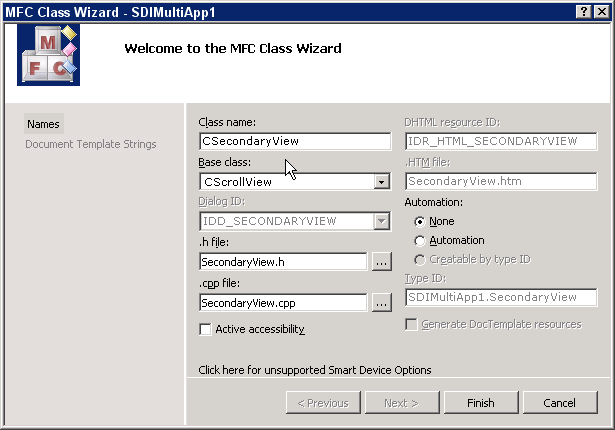
Task: Click the .h file label
Action: click(214, 242)
